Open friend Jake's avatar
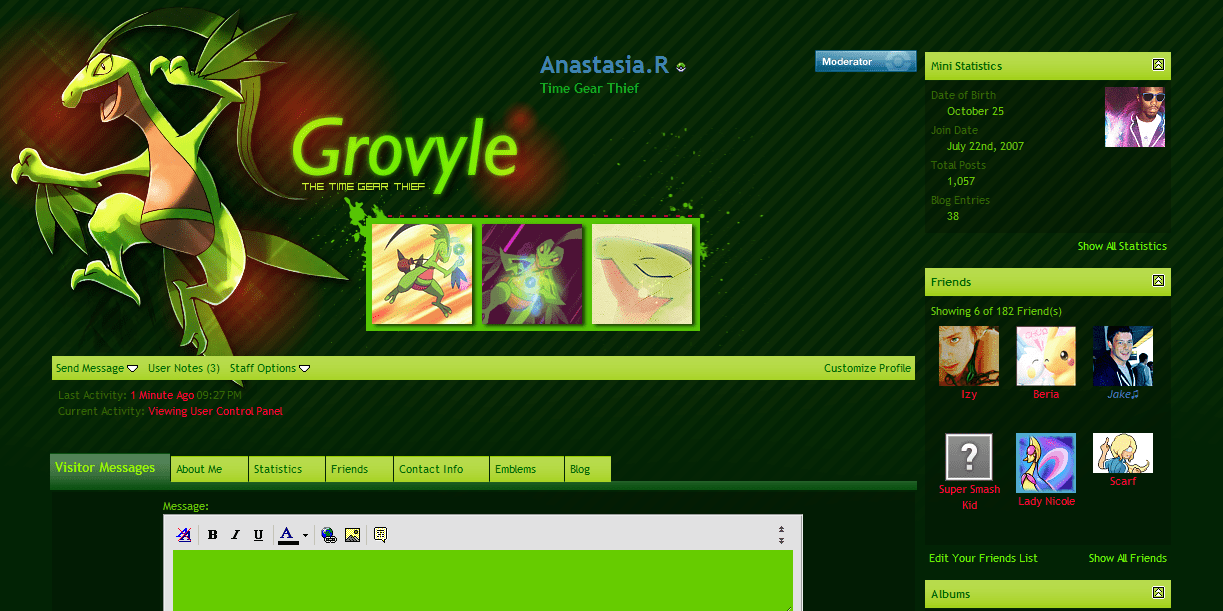1223x611 pixels. click(1123, 356)
